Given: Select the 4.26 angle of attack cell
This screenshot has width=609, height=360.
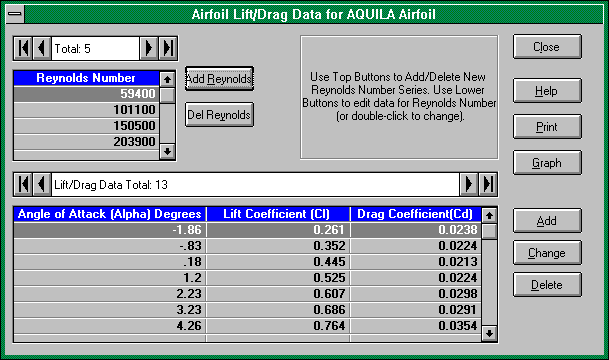Looking at the screenshot, I should tap(110, 325).
